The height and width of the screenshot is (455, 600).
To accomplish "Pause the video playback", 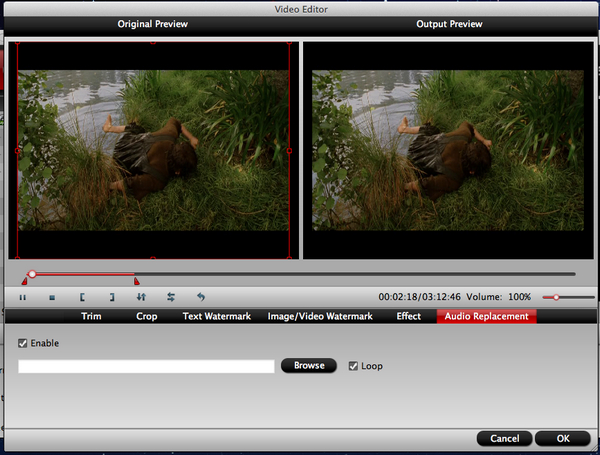I will click(23, 297).
